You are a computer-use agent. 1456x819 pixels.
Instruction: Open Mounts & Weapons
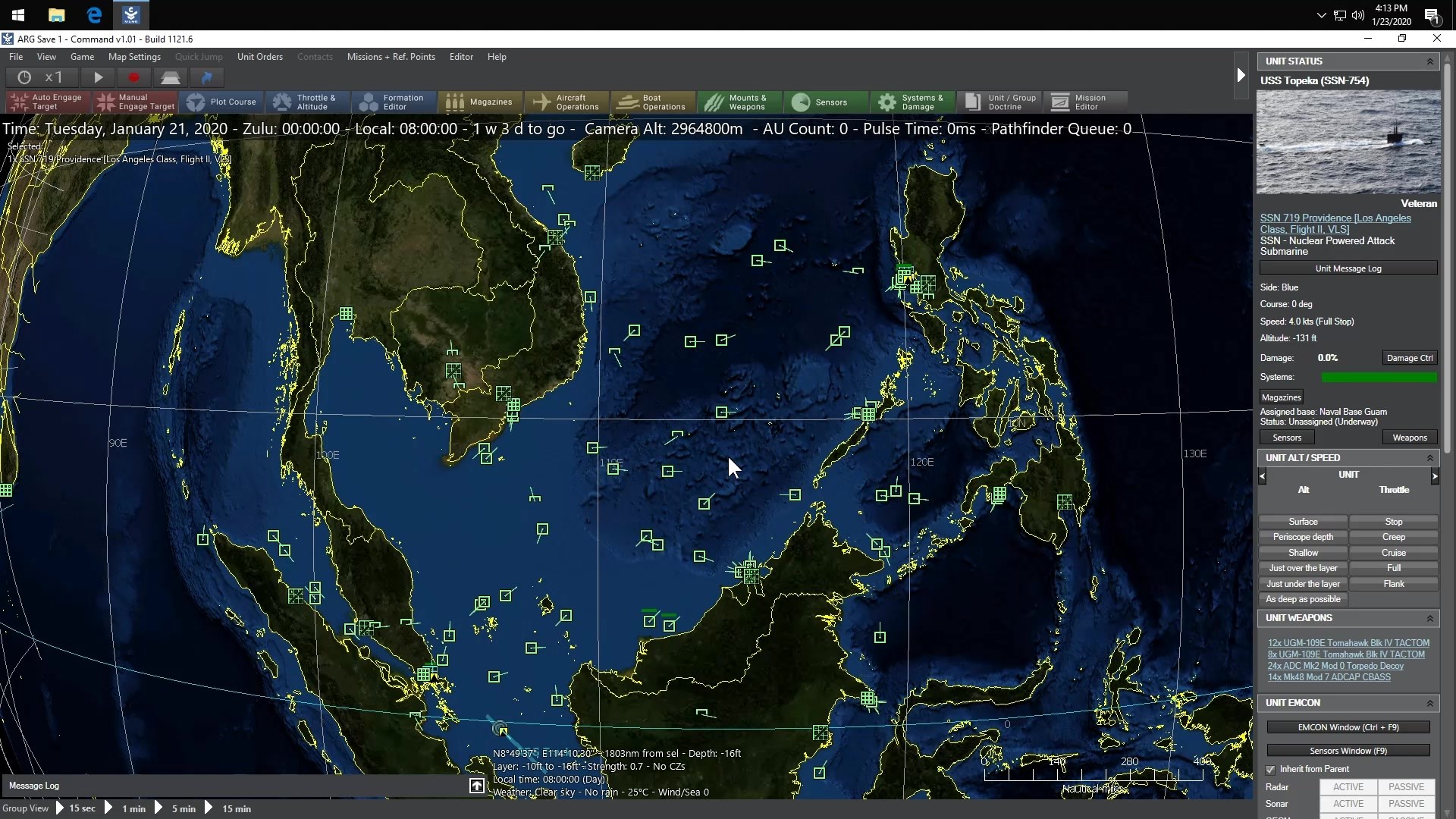[739, 102]
